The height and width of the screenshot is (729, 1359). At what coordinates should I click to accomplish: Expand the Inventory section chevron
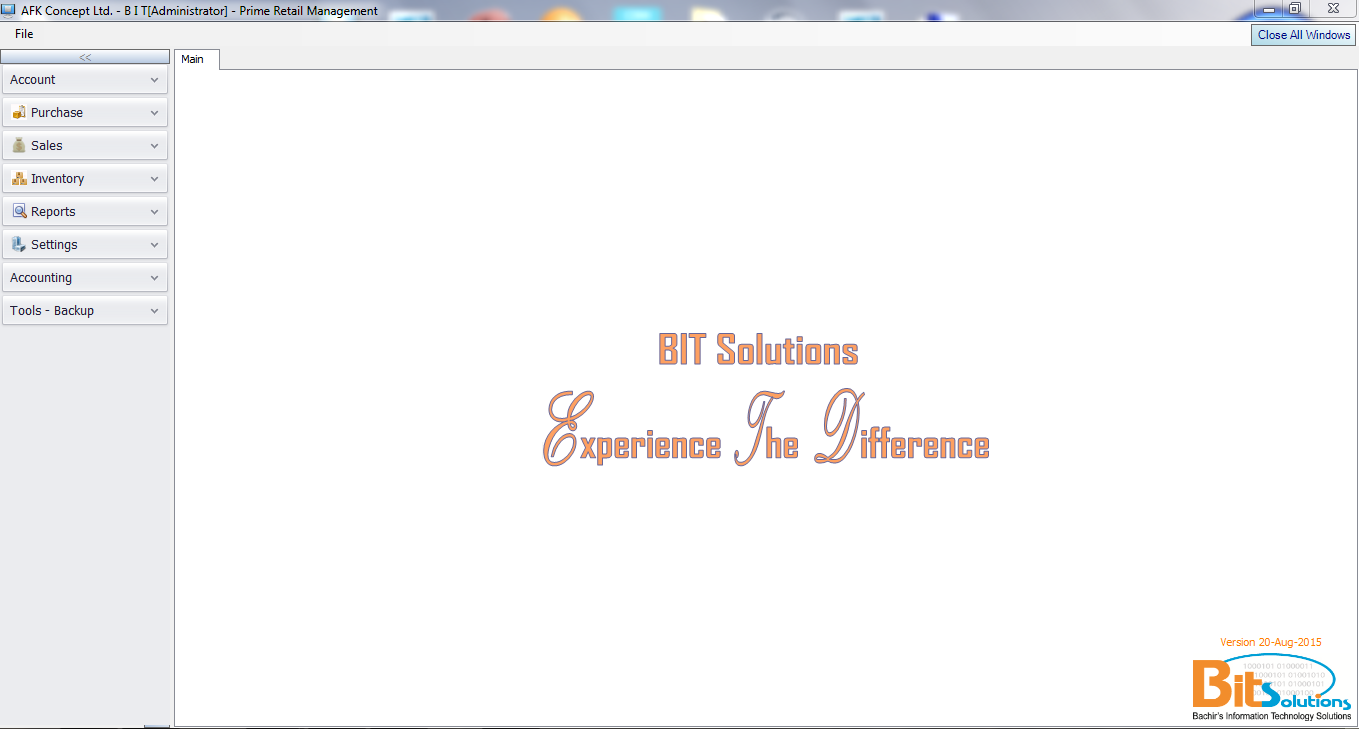coord(154,179)
